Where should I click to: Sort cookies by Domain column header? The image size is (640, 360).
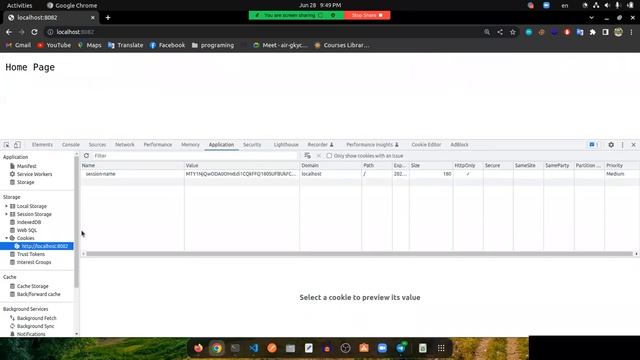coord(330,165)
